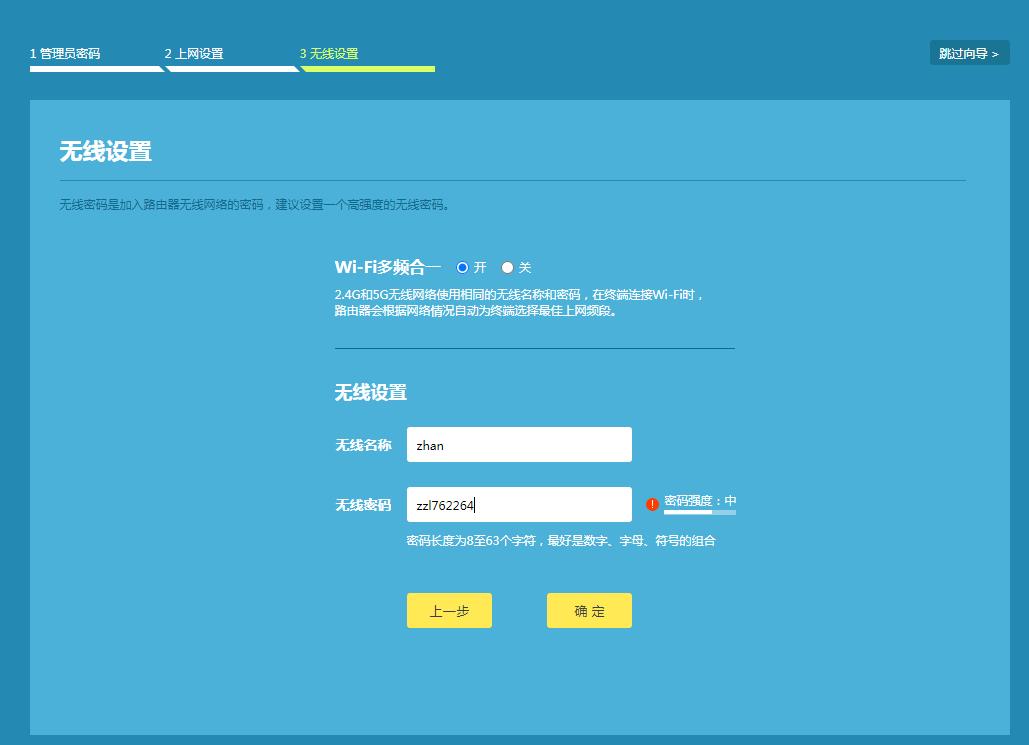The height and width of the screenshot is (745, 1029).
Task: Click the red password warning icon
Action: click(x=653, y=503)
